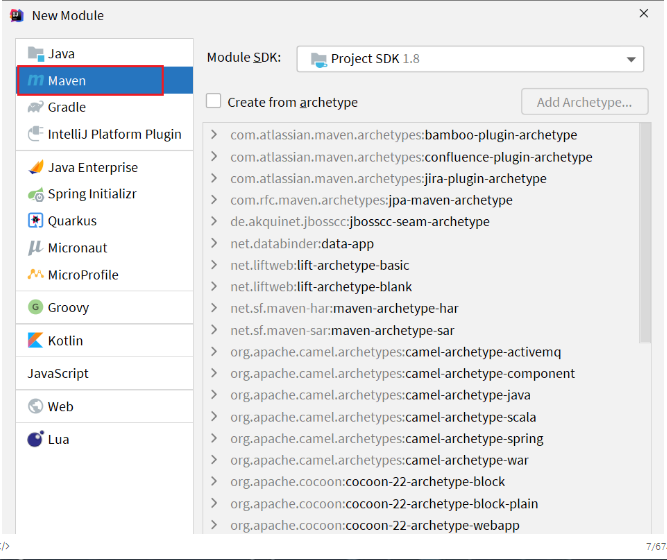Expand jpa-maven-archetype node

(214, 200)
